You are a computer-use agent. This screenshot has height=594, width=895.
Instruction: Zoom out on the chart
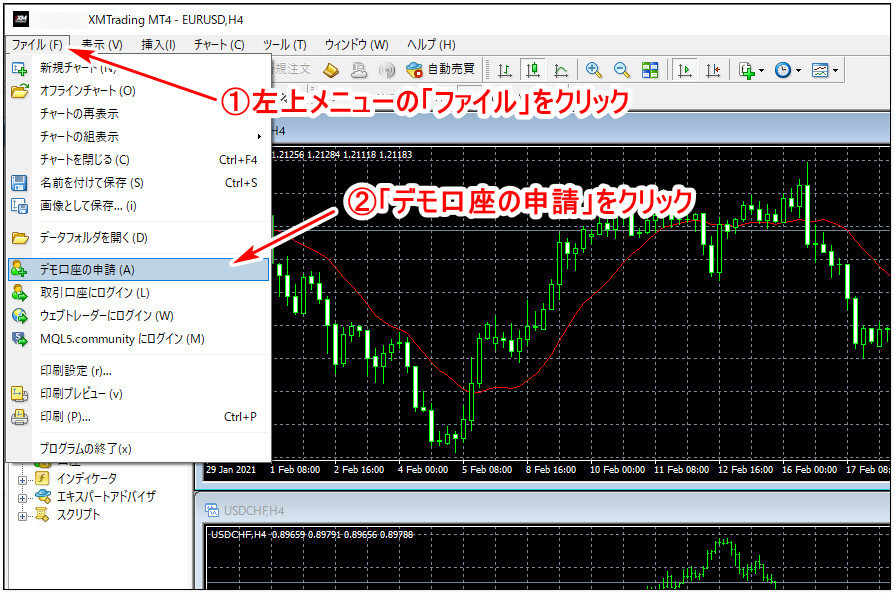(622, 70)
